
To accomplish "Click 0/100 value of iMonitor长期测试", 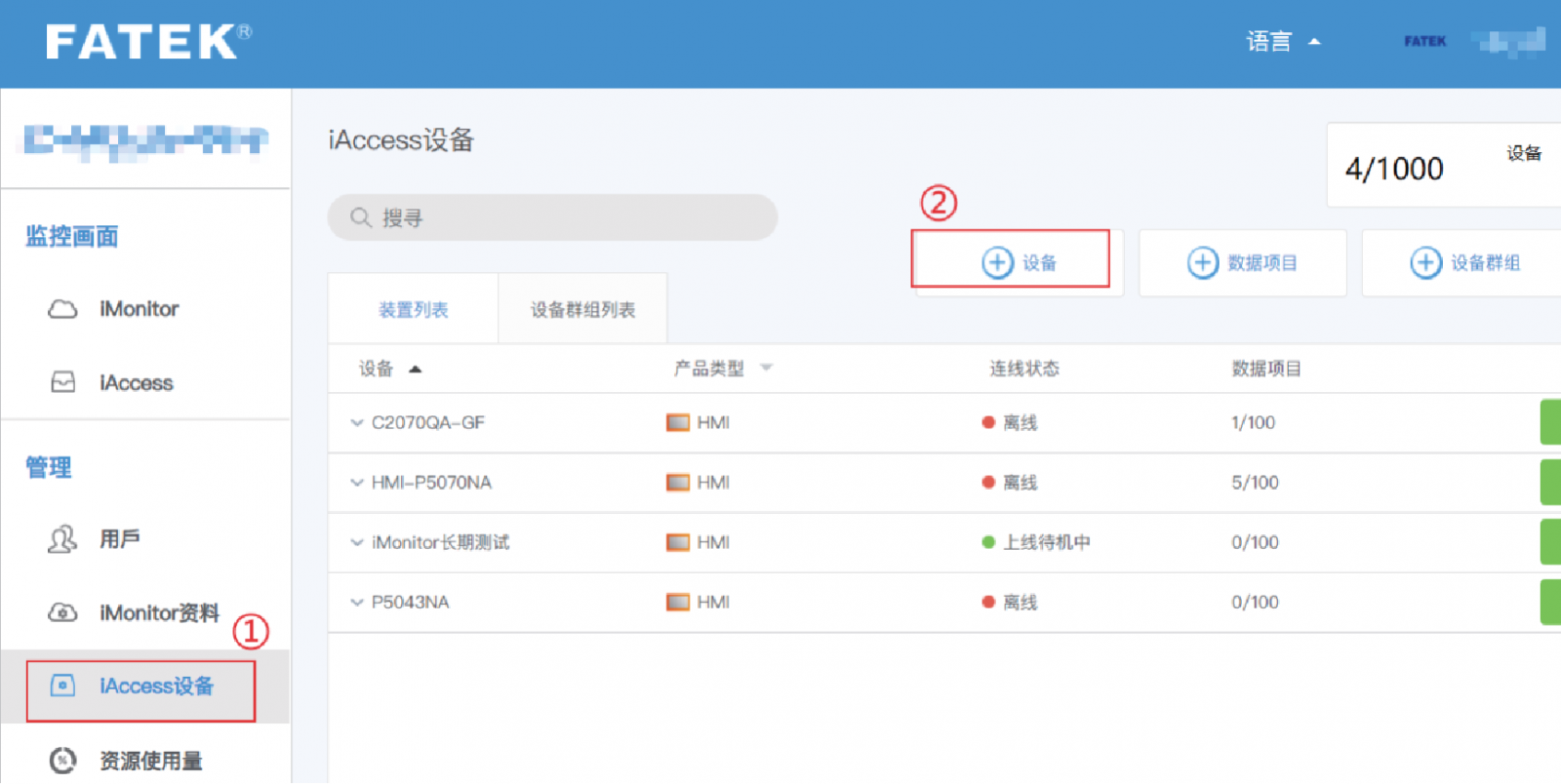I will pos(1256,542).
